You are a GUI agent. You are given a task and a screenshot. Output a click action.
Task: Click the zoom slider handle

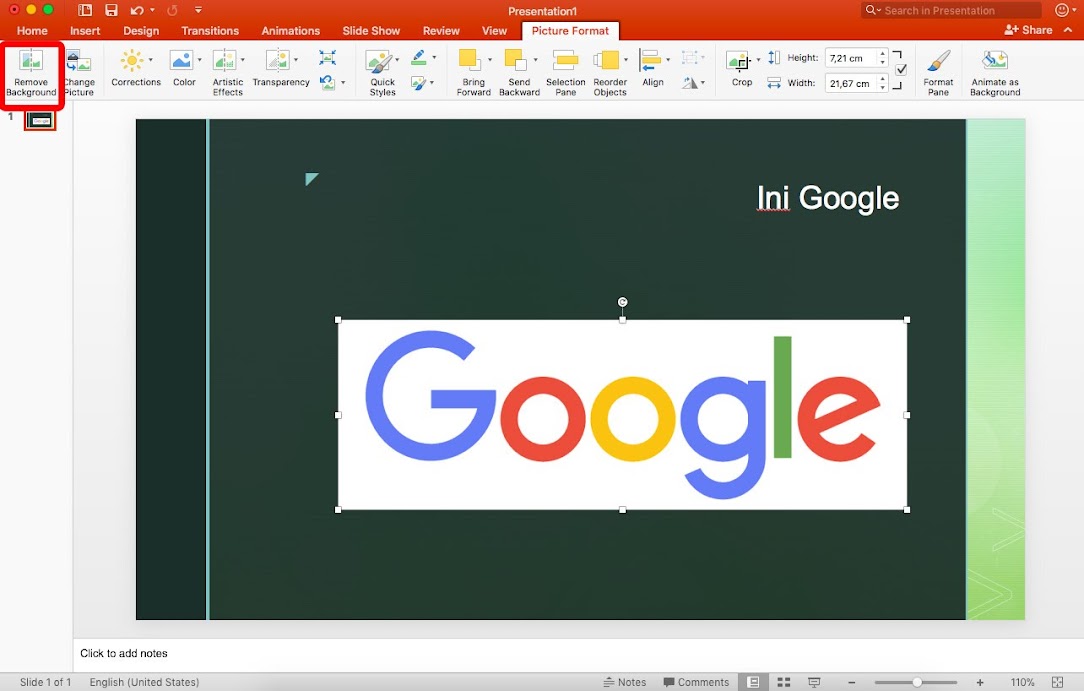(x=917, y=682)
